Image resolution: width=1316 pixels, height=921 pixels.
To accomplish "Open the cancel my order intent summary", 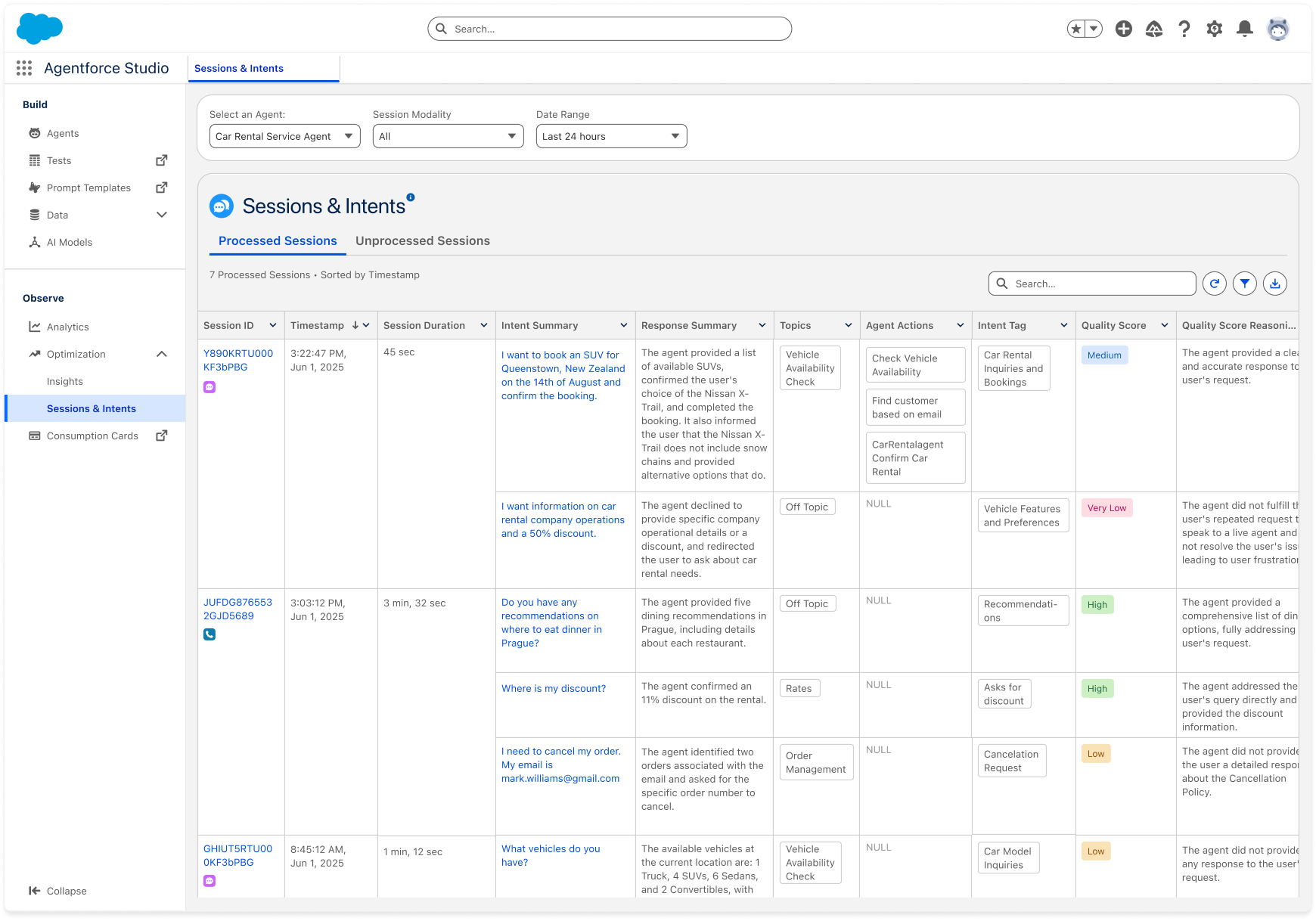I will point(560,764).
